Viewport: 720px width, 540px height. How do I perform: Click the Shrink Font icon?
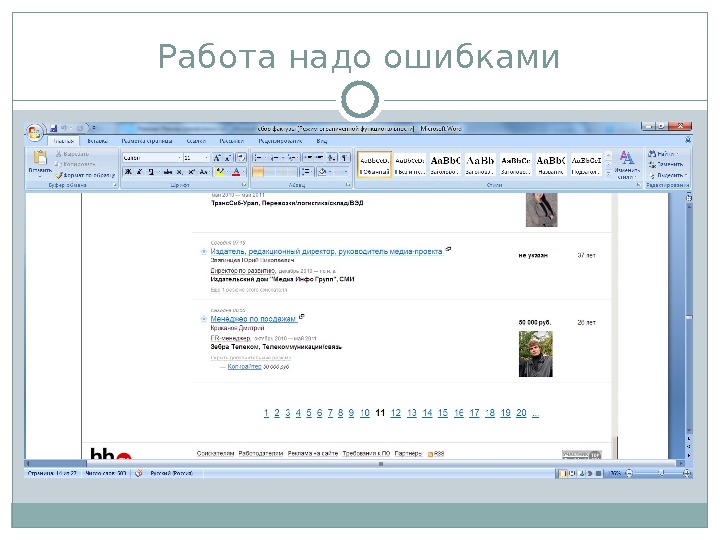228,158
